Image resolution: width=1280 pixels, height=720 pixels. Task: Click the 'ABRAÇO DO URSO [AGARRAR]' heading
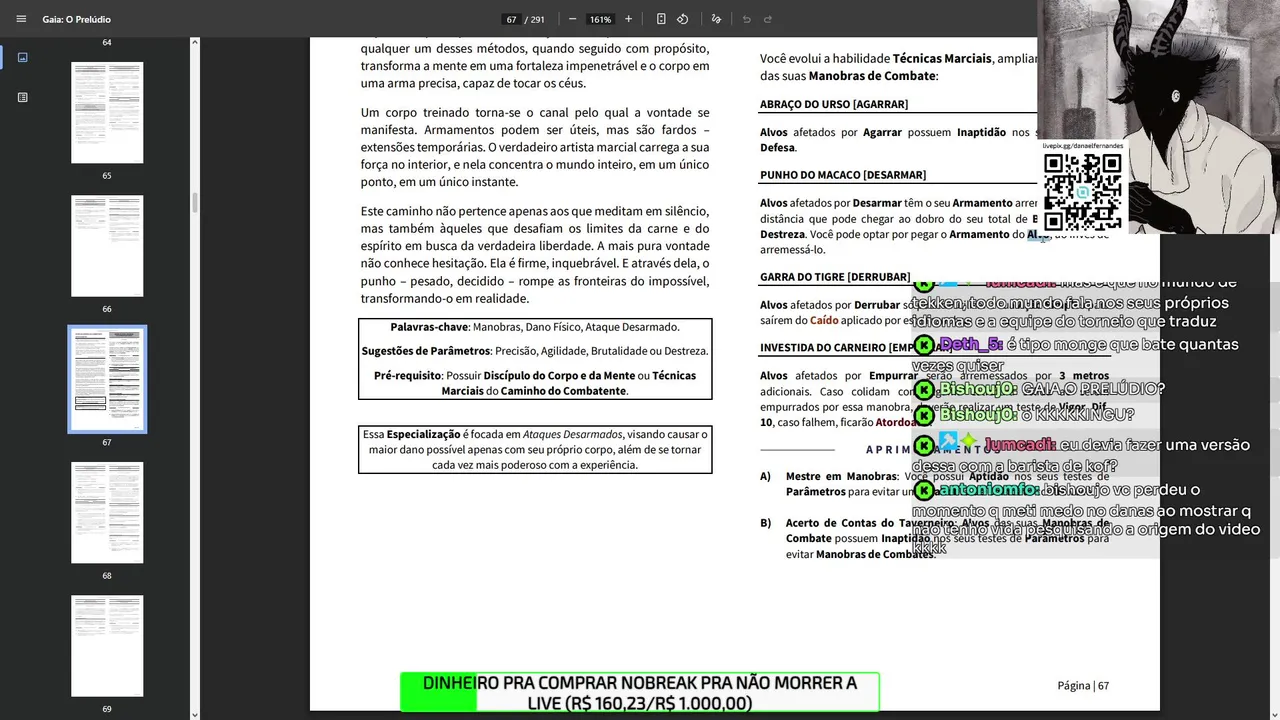point(834,104)
